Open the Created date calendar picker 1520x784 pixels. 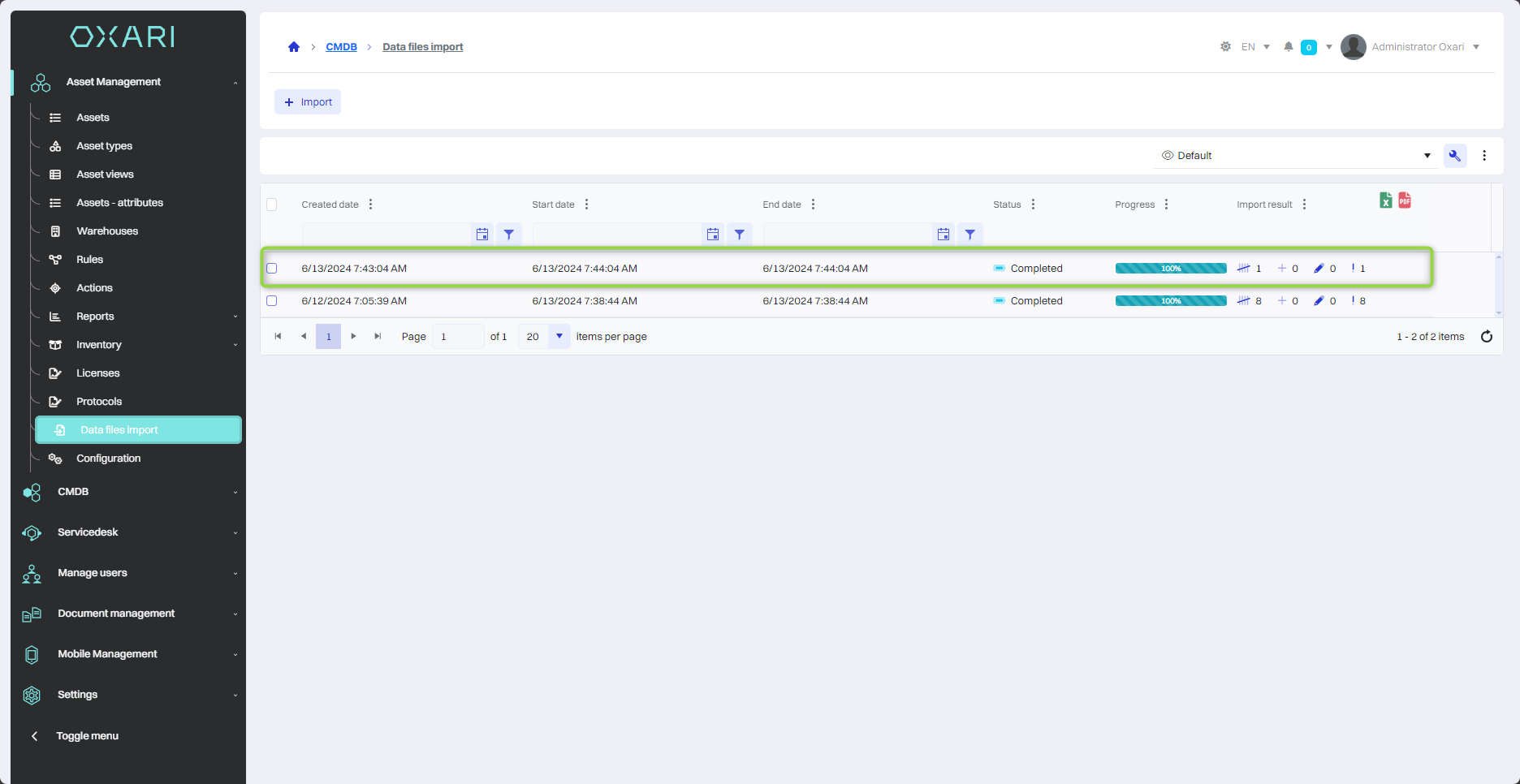pos(482,235)
